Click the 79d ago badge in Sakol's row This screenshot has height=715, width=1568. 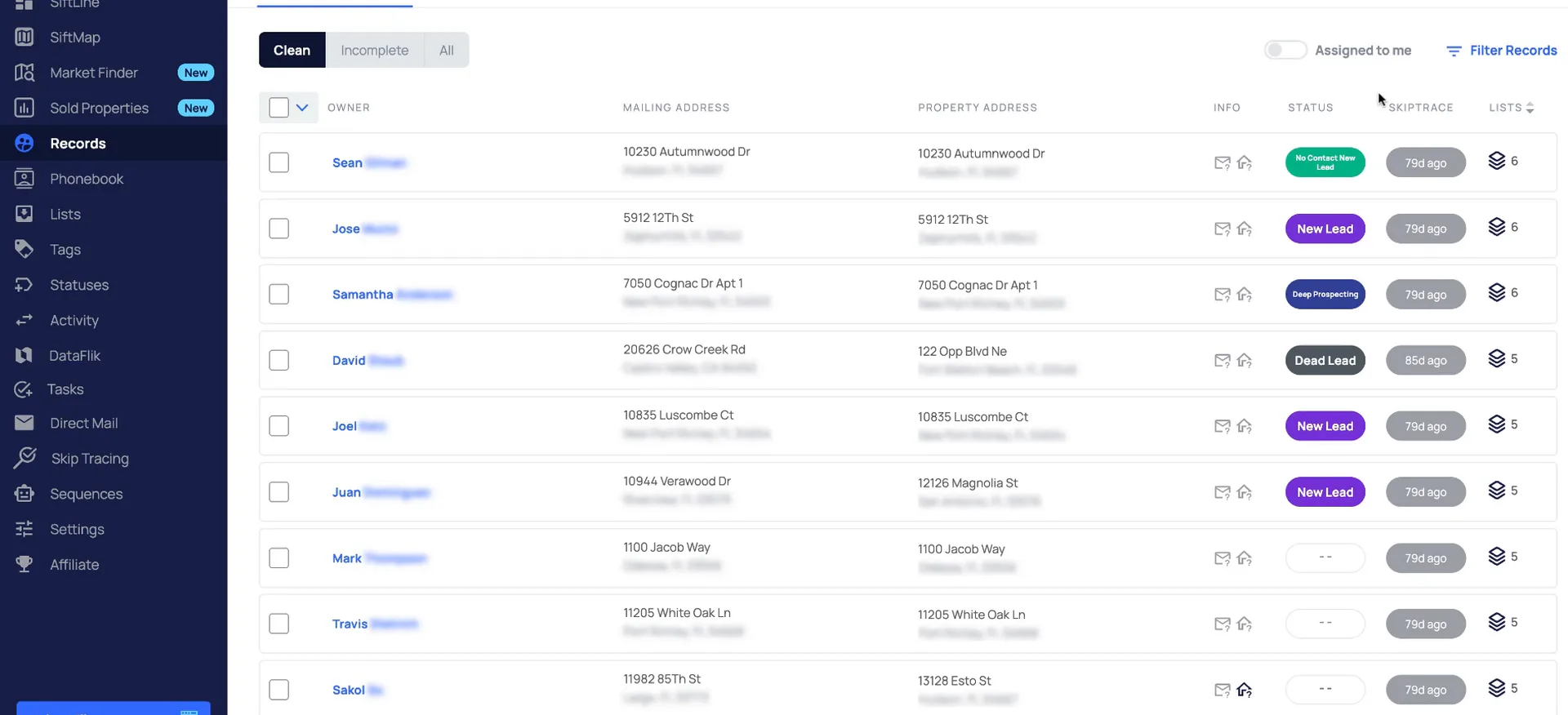click(x=1425, y=690)
